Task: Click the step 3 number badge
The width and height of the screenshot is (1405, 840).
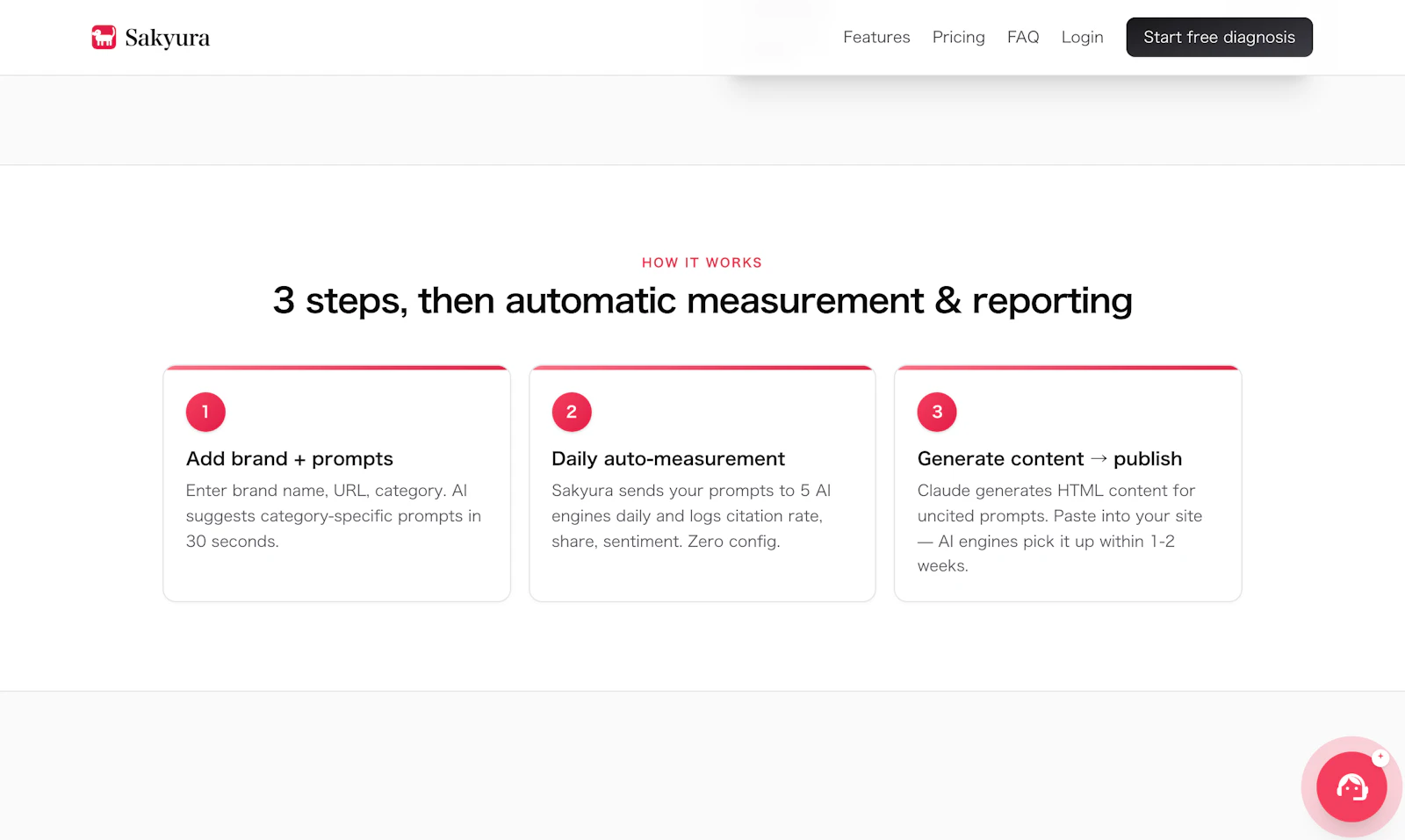Action: click(937, 412)
